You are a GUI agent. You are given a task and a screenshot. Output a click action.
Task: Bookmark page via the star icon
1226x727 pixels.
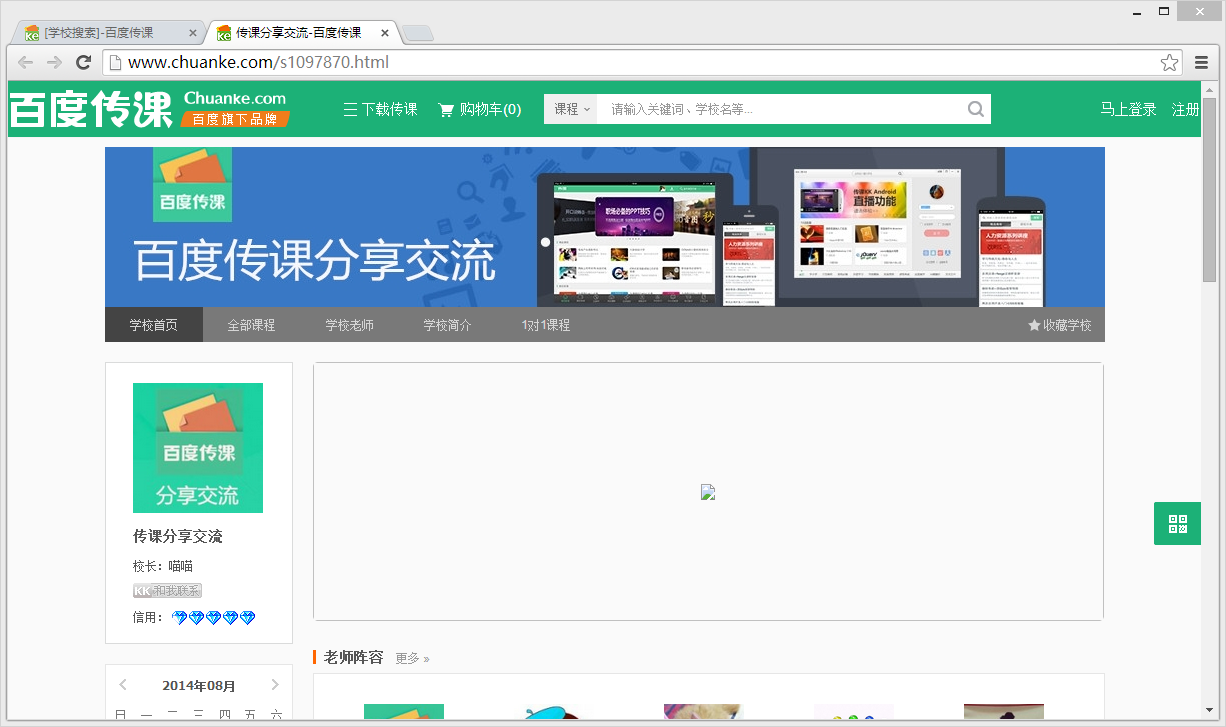(x=1169, y=61)
